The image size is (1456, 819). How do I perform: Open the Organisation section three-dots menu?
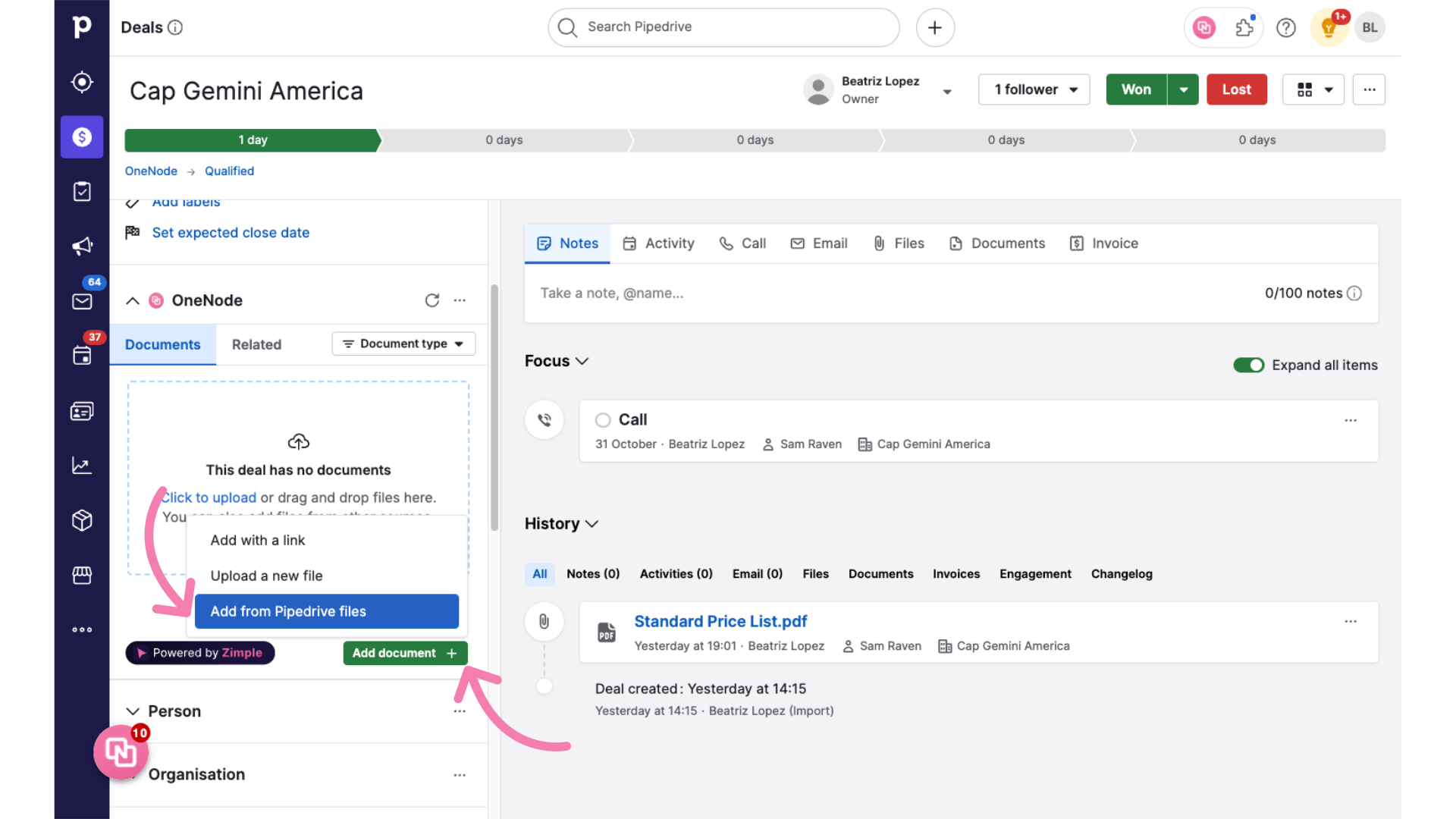[460, 775]
